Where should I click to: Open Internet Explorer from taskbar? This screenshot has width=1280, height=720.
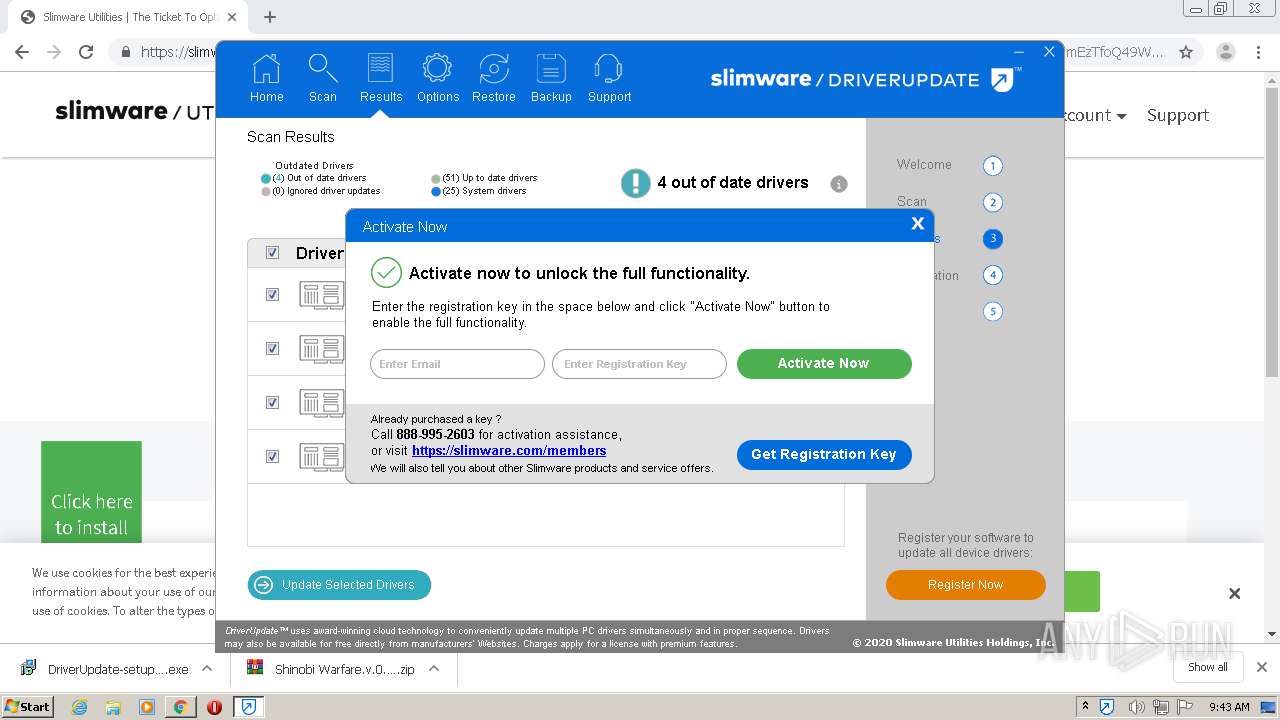pos(80,707)
